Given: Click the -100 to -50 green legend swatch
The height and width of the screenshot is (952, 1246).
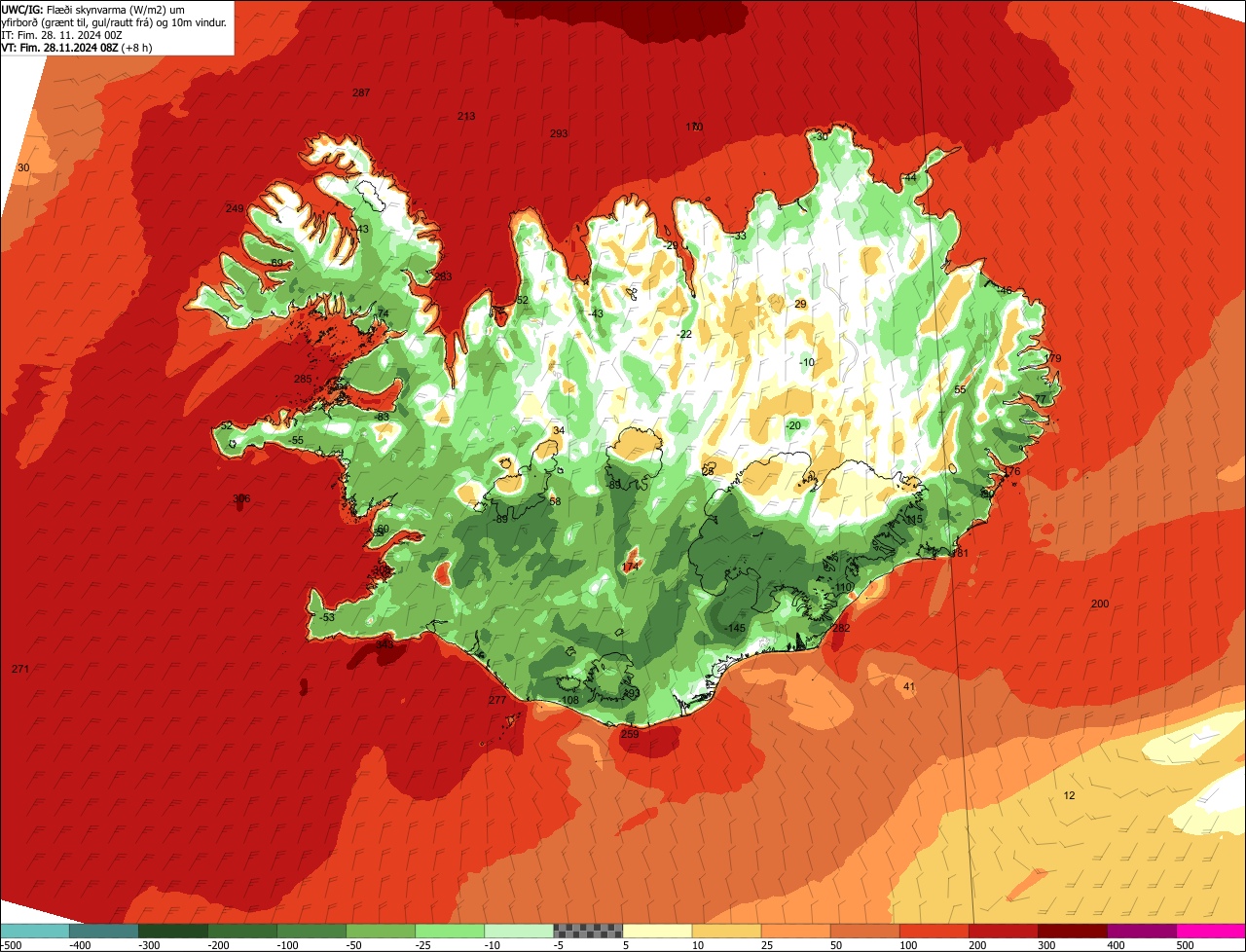Looking at the screenshot, I should [311, 931].
